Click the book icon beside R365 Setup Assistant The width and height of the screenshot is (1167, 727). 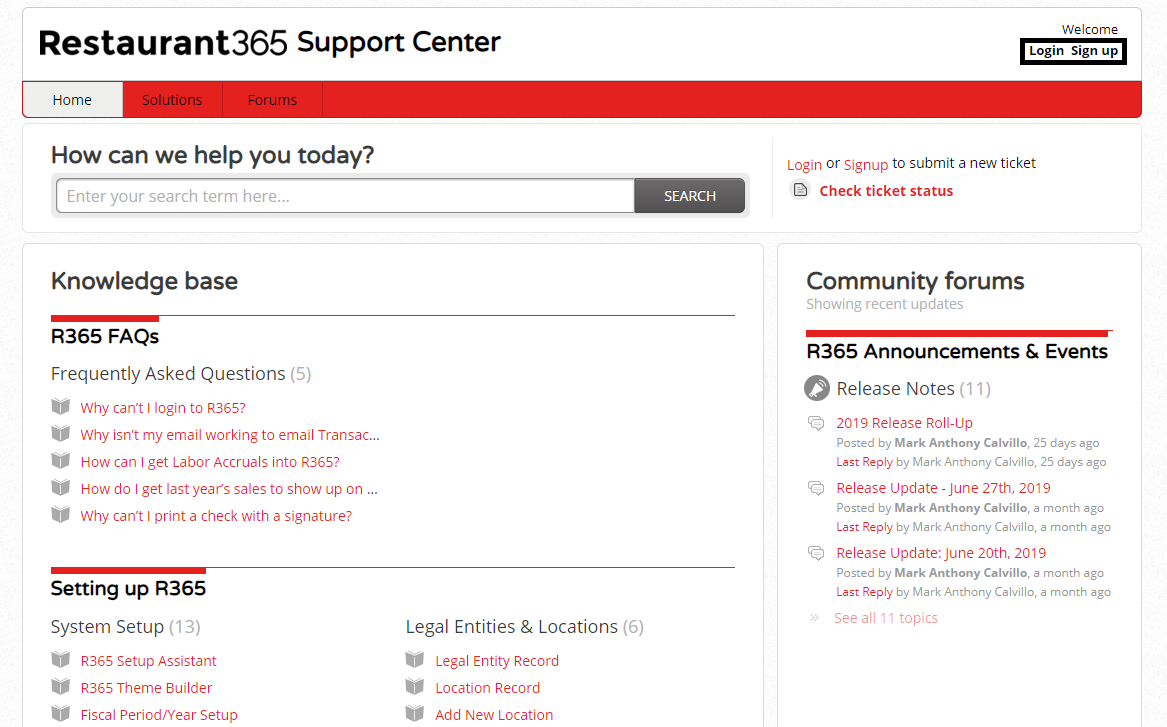60,659
